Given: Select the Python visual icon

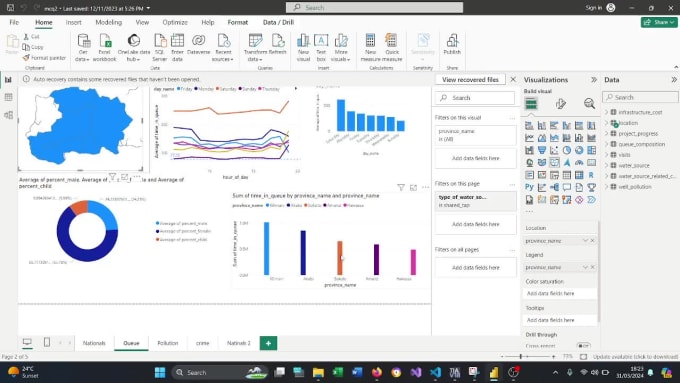Looking at the screenshot, I should (x=529, y=187).
